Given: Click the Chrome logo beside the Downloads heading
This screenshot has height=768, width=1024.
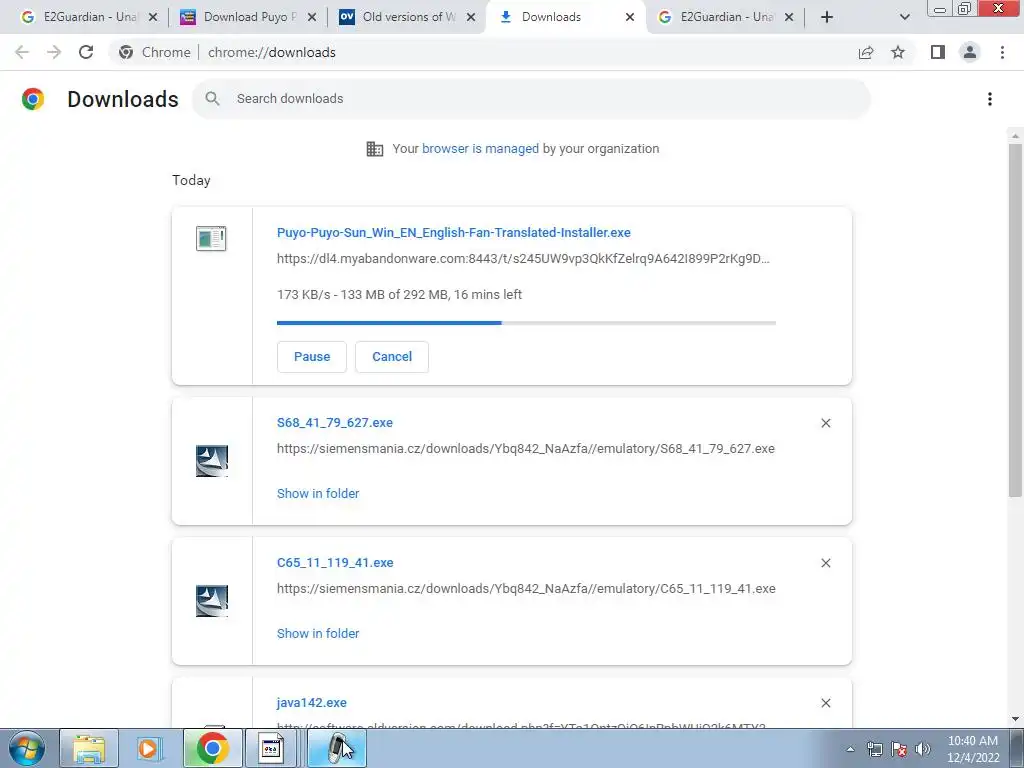Looking at the screenshot, I should coord(33,99).
